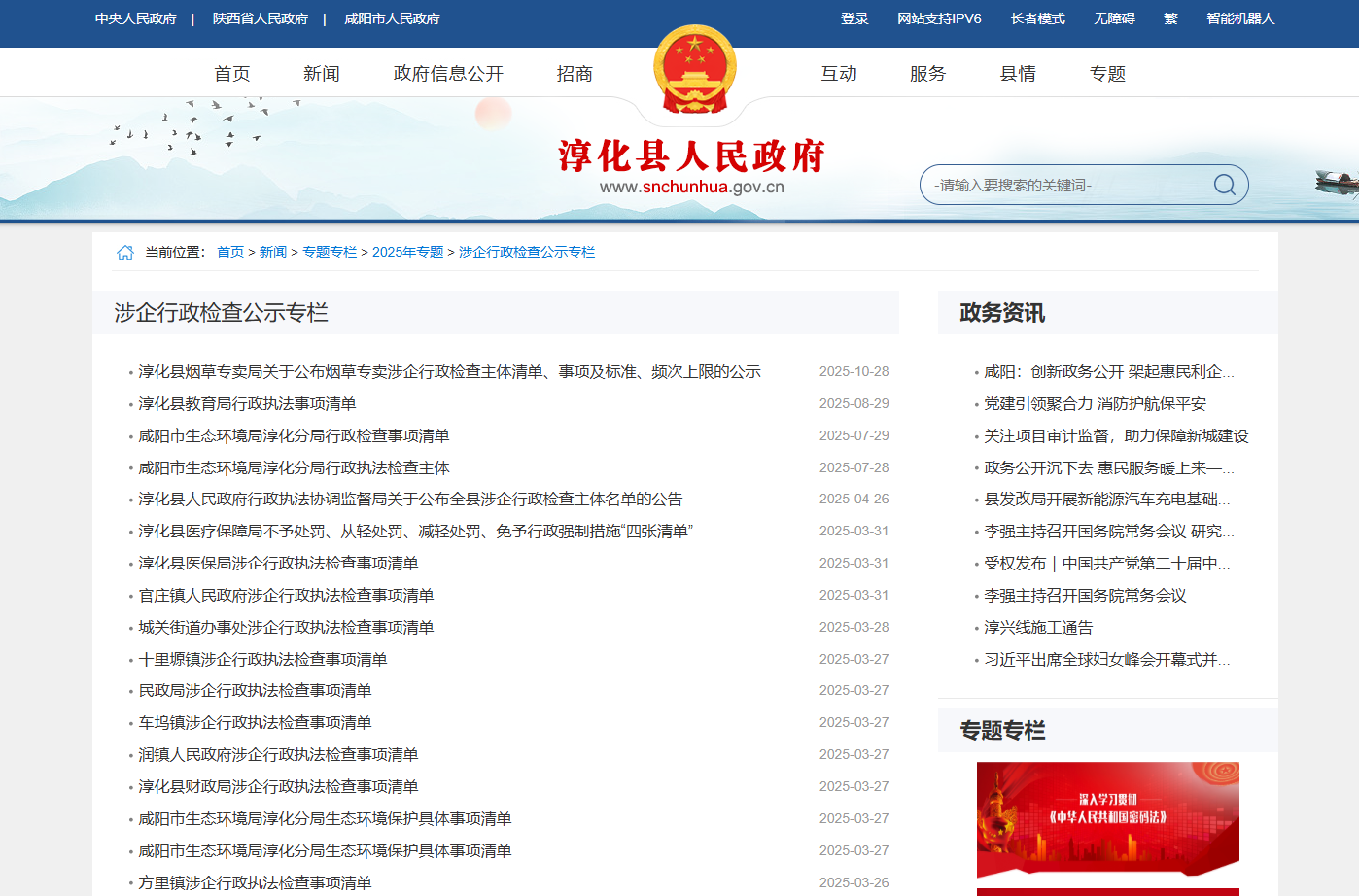Open the red 密码法 topic banner

click(x=1107, y=818)
